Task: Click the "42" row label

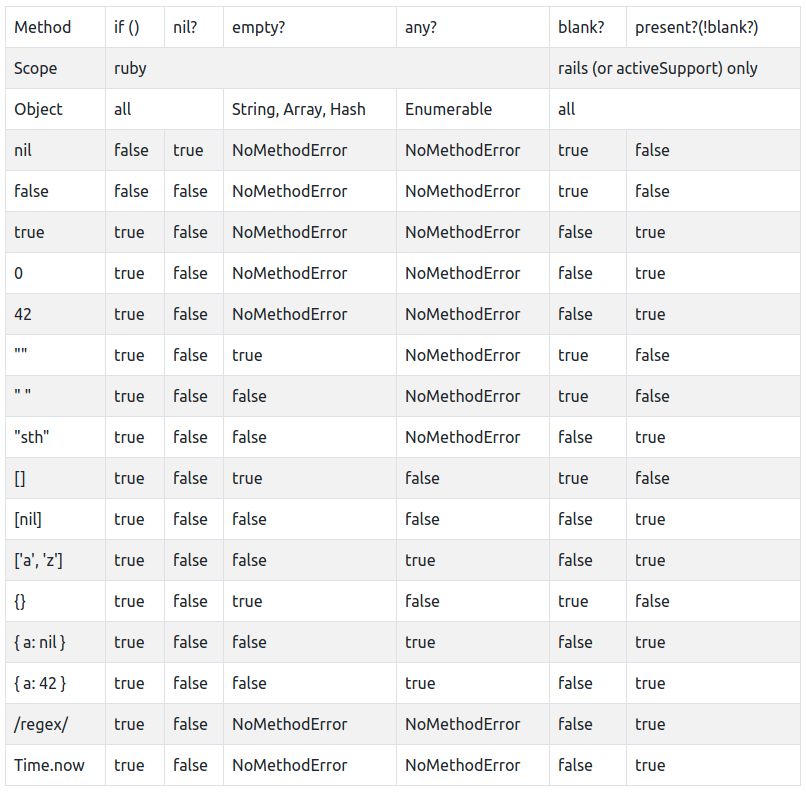Action: point(23,314)
